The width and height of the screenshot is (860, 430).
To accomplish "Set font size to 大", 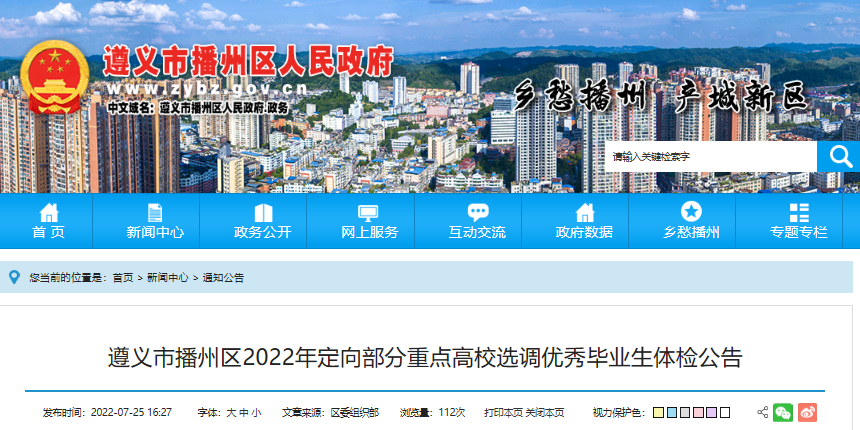I will pos(230,412).
